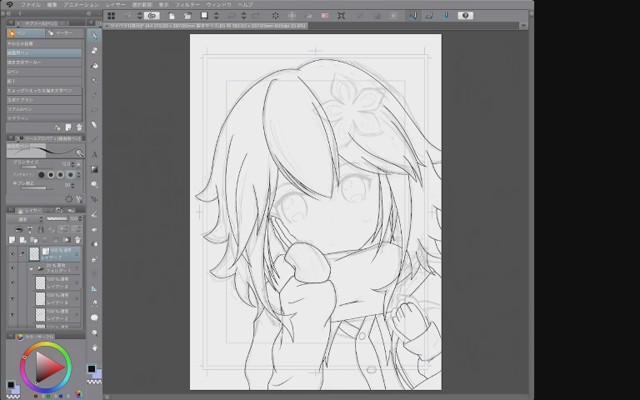This screenshot has height=400, width=640.
Task: Open the レイヤー menu
Action: point(116,5)
